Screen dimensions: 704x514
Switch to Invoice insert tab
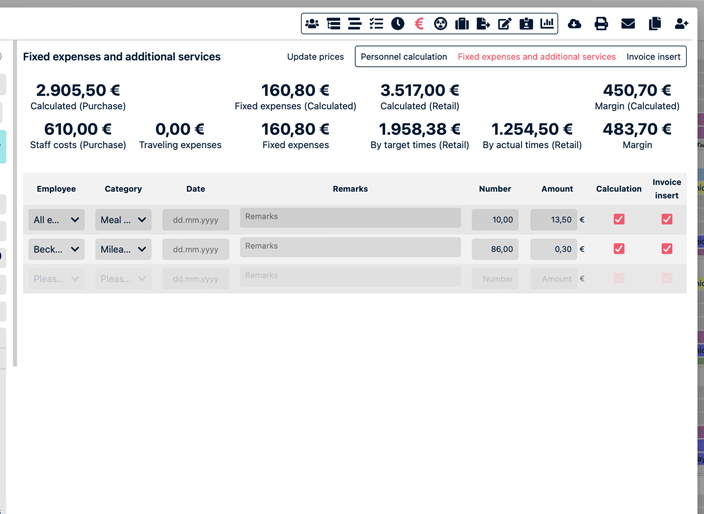[x=654, y=57]
